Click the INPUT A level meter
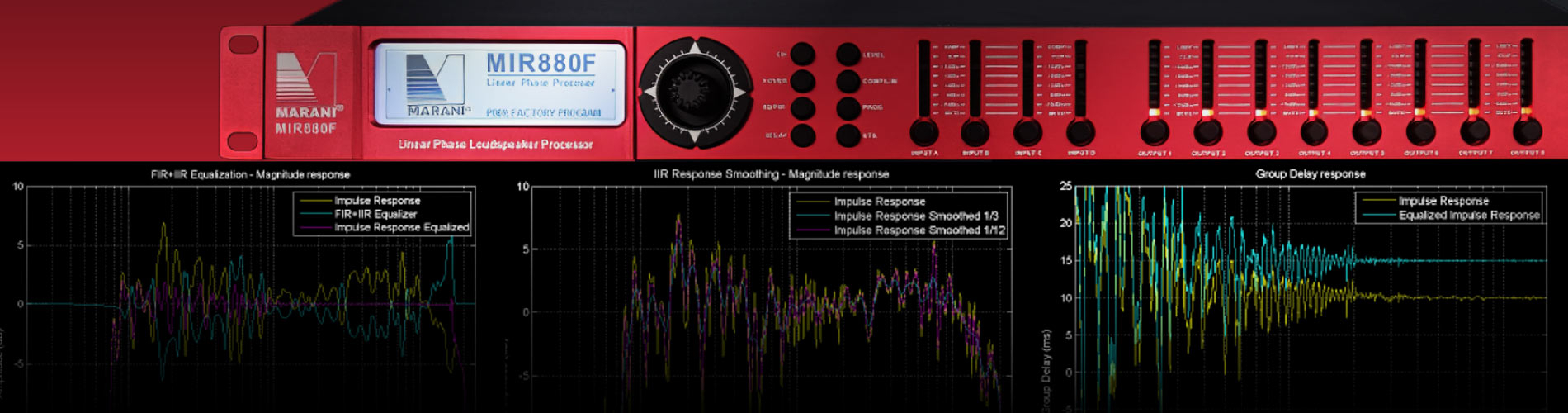The image size is (1568, 413). pyautogui.click(x=924, y=78)
